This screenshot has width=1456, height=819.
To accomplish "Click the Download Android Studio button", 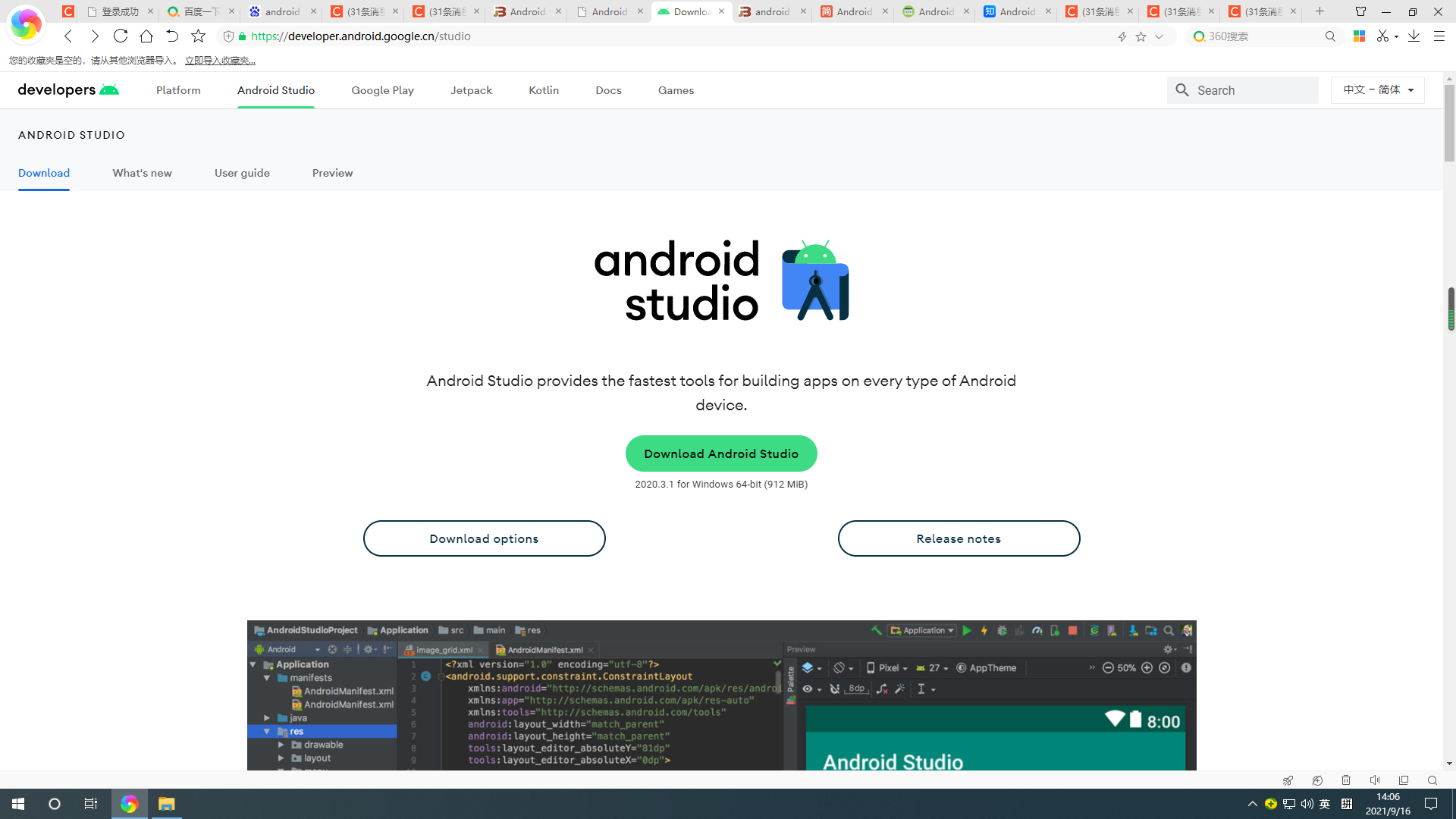I will click(x=721, y=453).
